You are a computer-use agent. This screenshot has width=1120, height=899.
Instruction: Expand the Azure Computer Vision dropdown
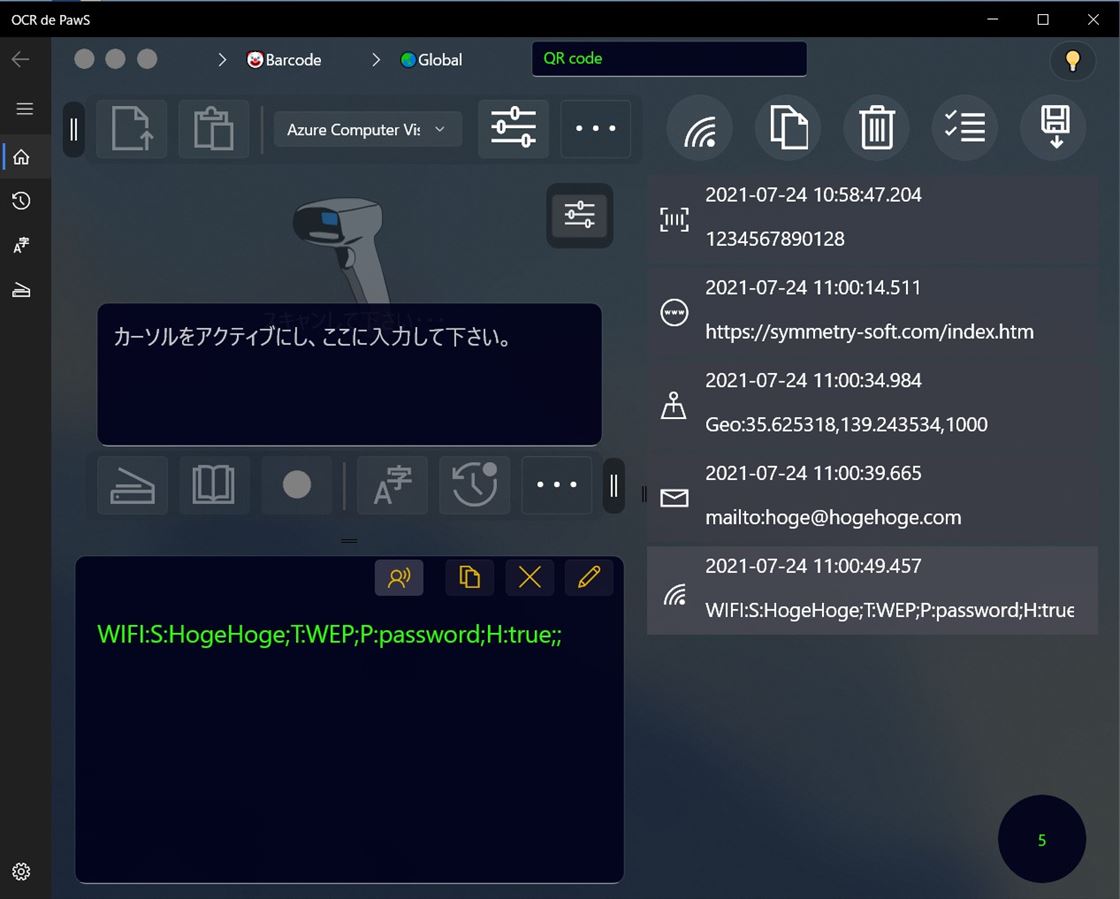pos(367,130)
